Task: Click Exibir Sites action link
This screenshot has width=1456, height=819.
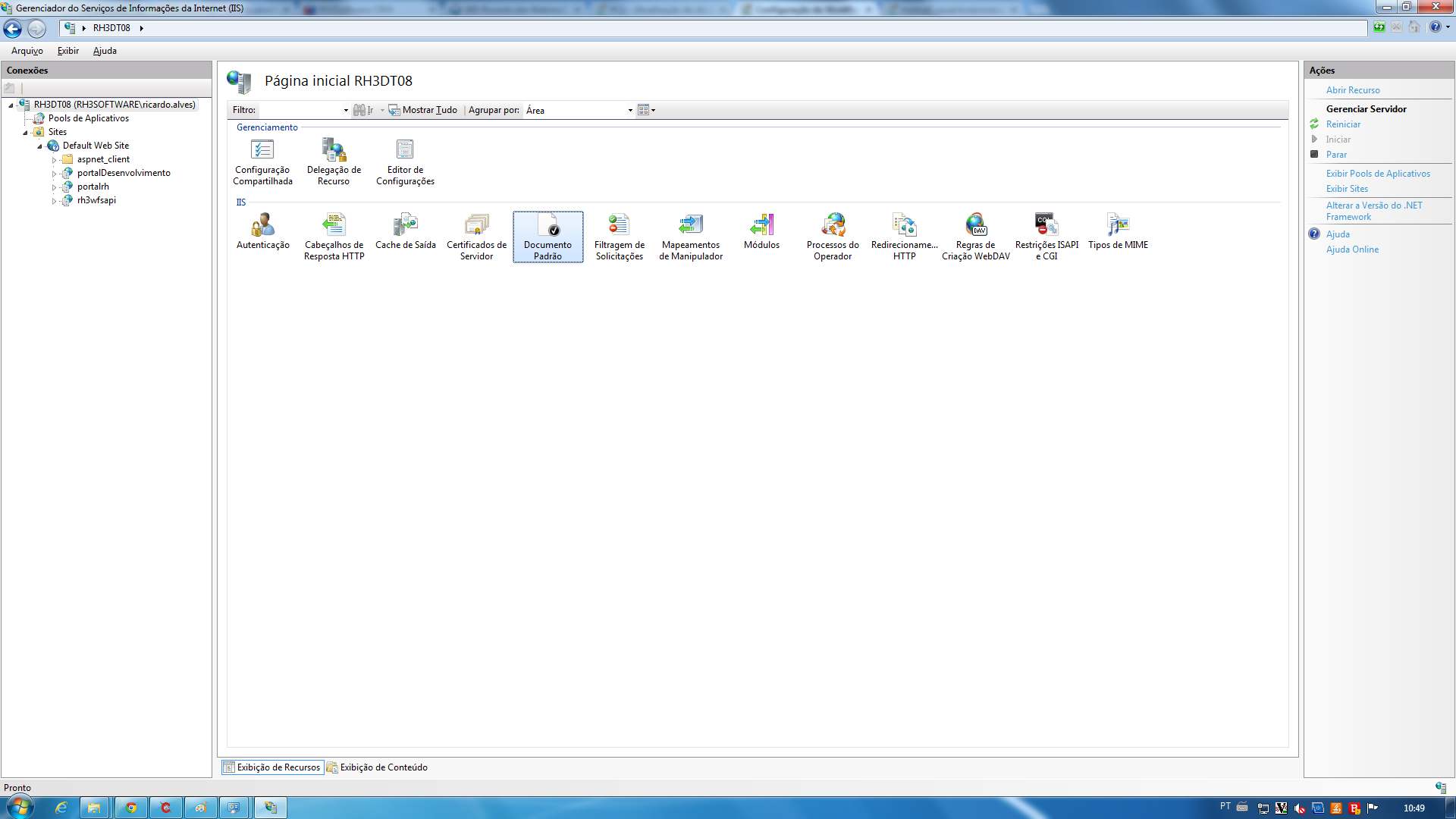Action: (x=1347, y=189)
